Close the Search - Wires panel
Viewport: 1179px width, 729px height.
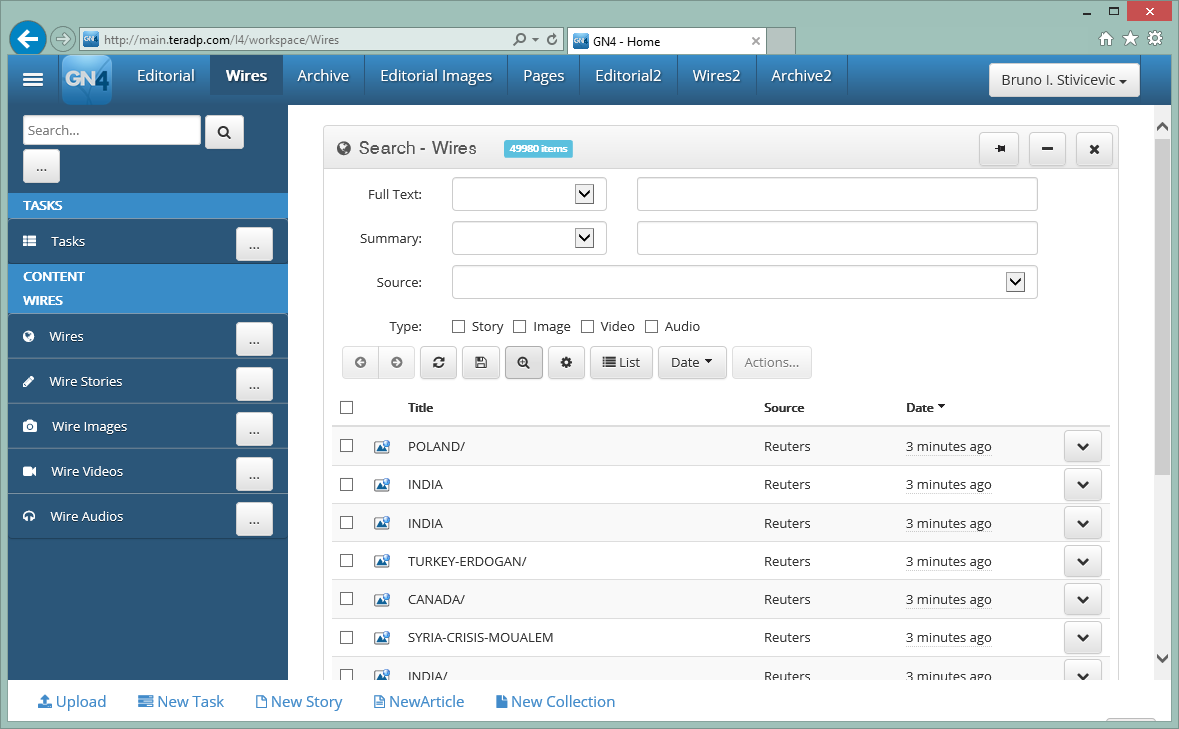point(1094,149)
